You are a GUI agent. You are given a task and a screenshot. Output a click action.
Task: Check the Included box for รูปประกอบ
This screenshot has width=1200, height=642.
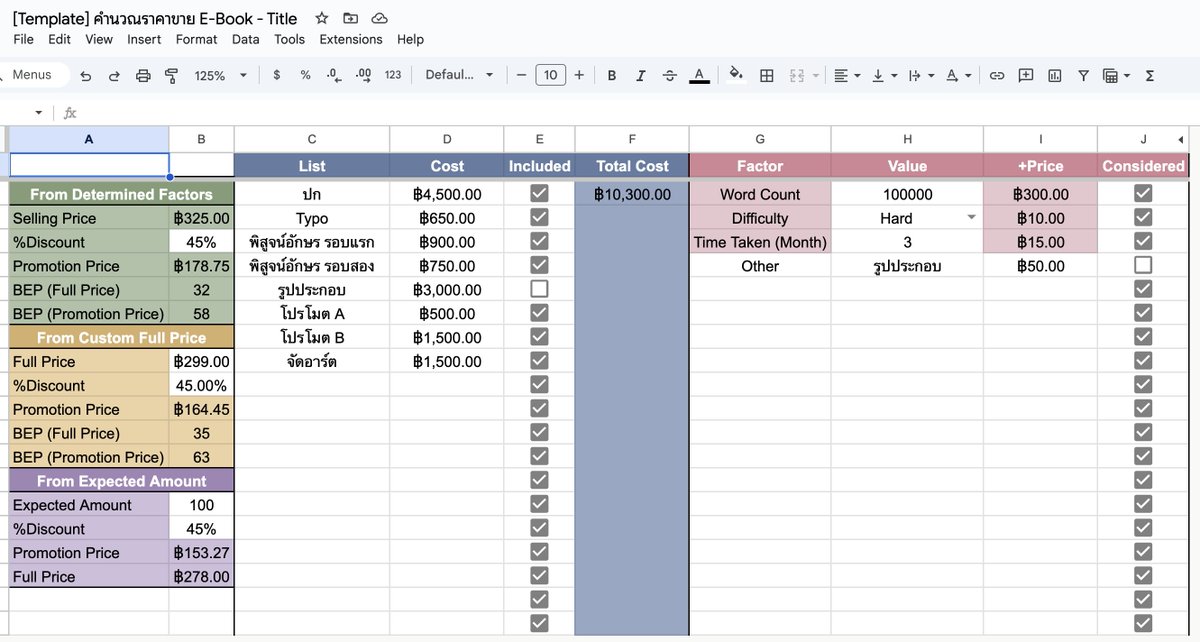[540, 289]
